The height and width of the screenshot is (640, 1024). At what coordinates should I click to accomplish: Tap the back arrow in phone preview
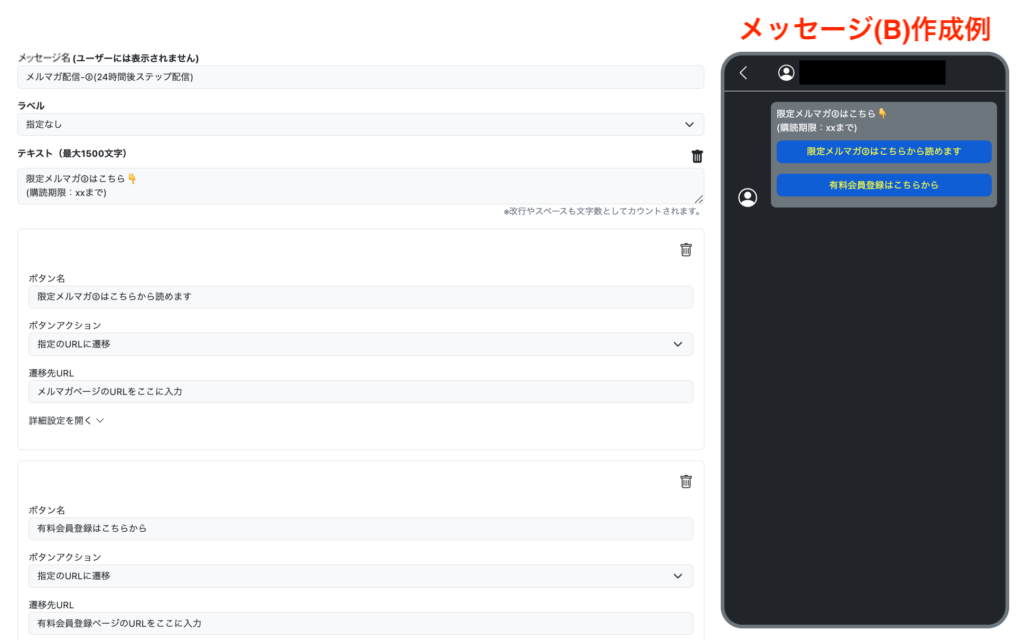click(743, 72)
